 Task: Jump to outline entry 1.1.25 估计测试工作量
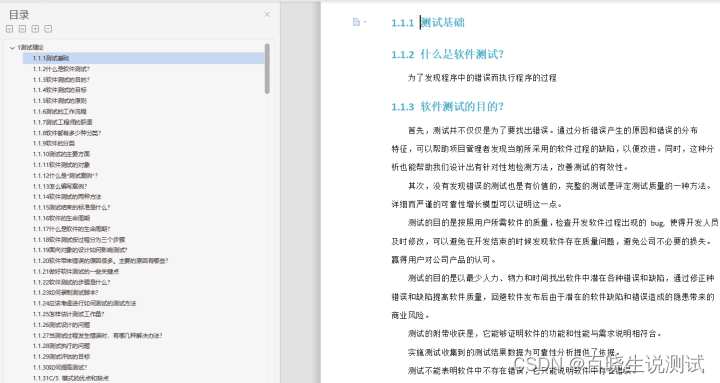pos(68,314)
